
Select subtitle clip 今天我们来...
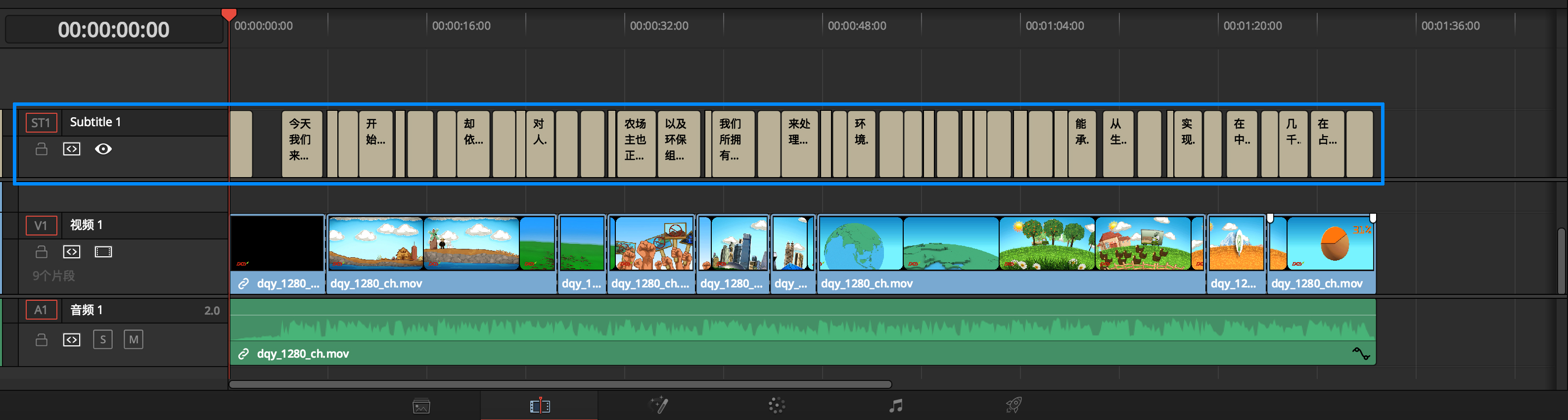[x=302, y=143]
